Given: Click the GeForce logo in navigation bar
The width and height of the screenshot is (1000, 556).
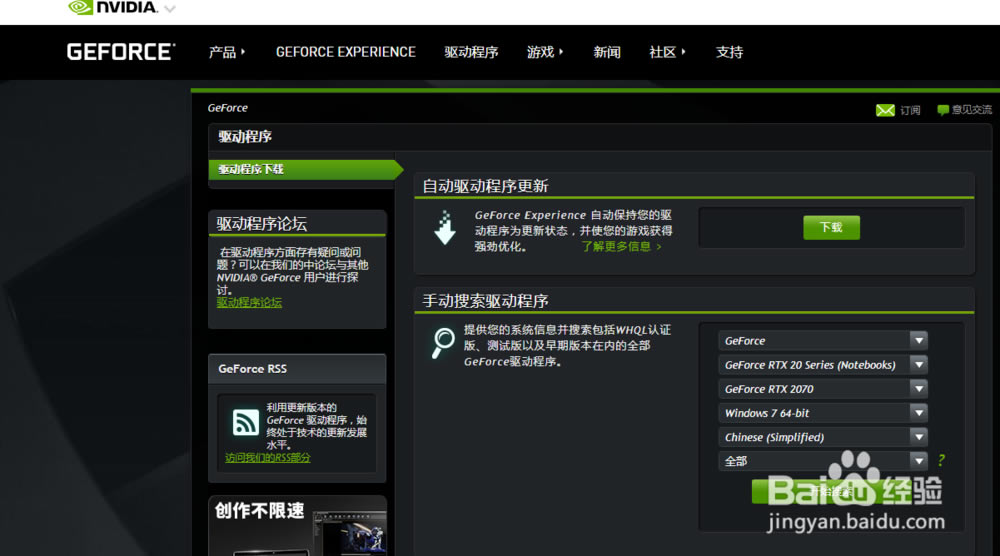Looking at the screenshot, I should tap(121, 52).
